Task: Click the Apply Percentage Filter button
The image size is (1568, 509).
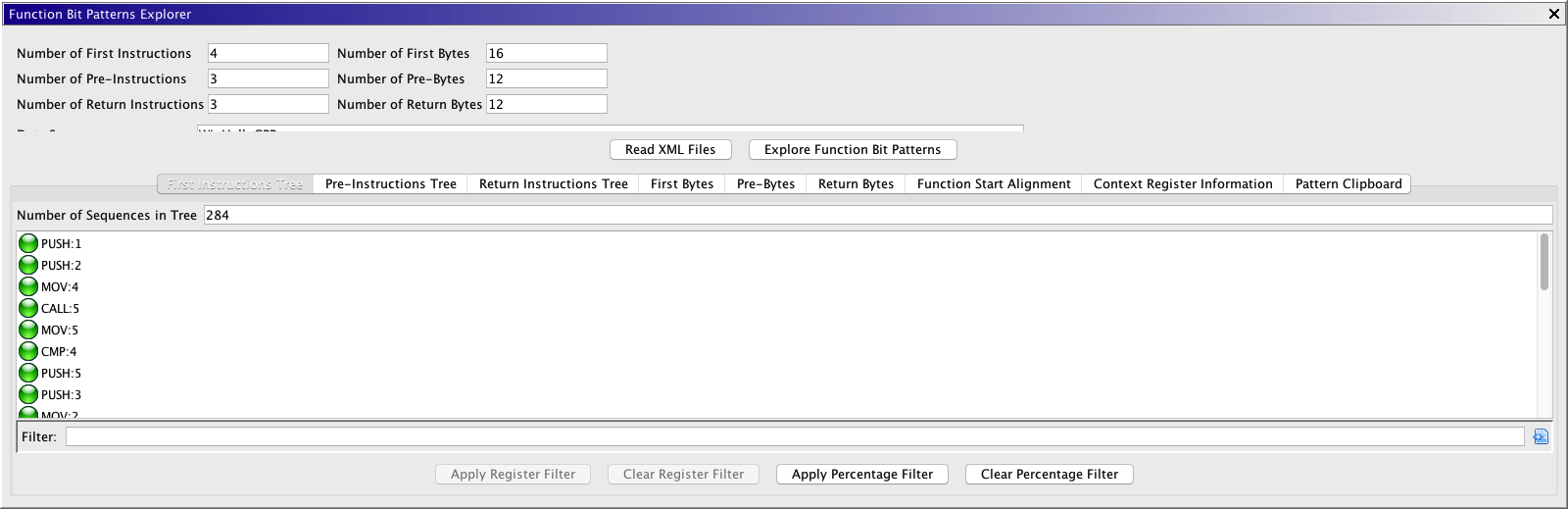Action: coord(861,475)
